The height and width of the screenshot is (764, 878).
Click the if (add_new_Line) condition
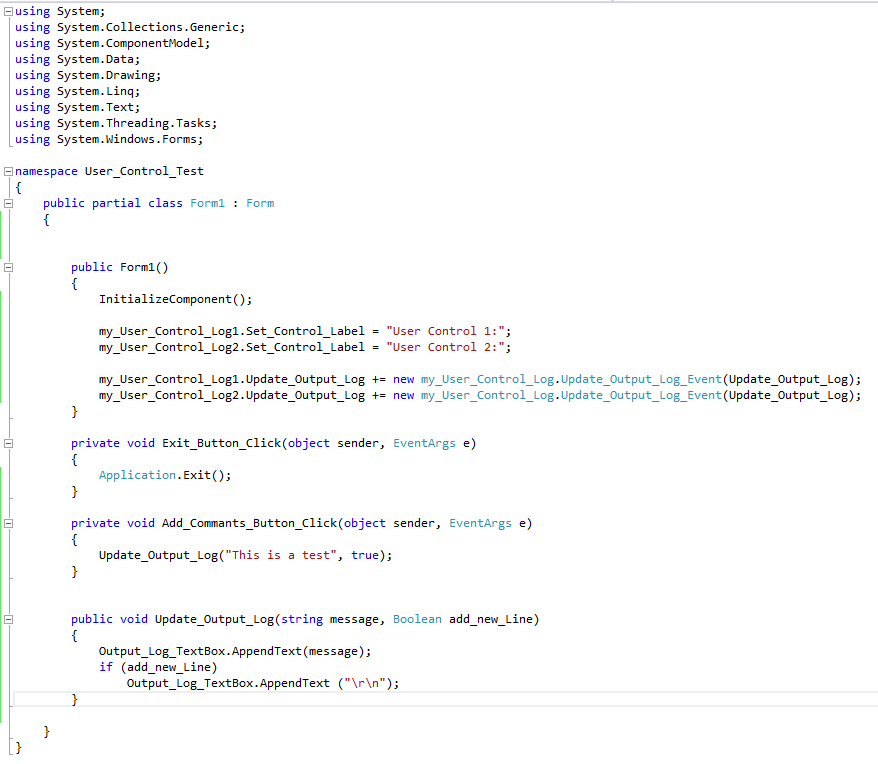[x=158, y=667]
